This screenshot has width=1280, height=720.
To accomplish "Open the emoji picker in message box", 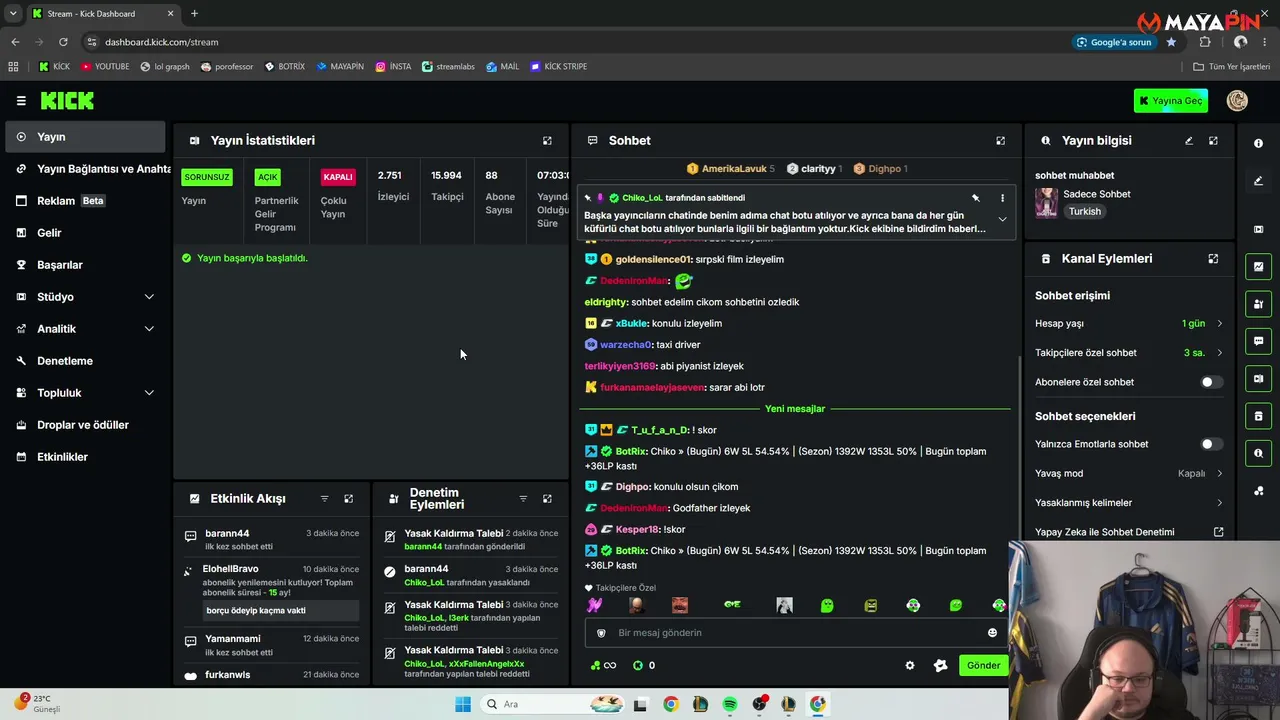I will (992, 633).
